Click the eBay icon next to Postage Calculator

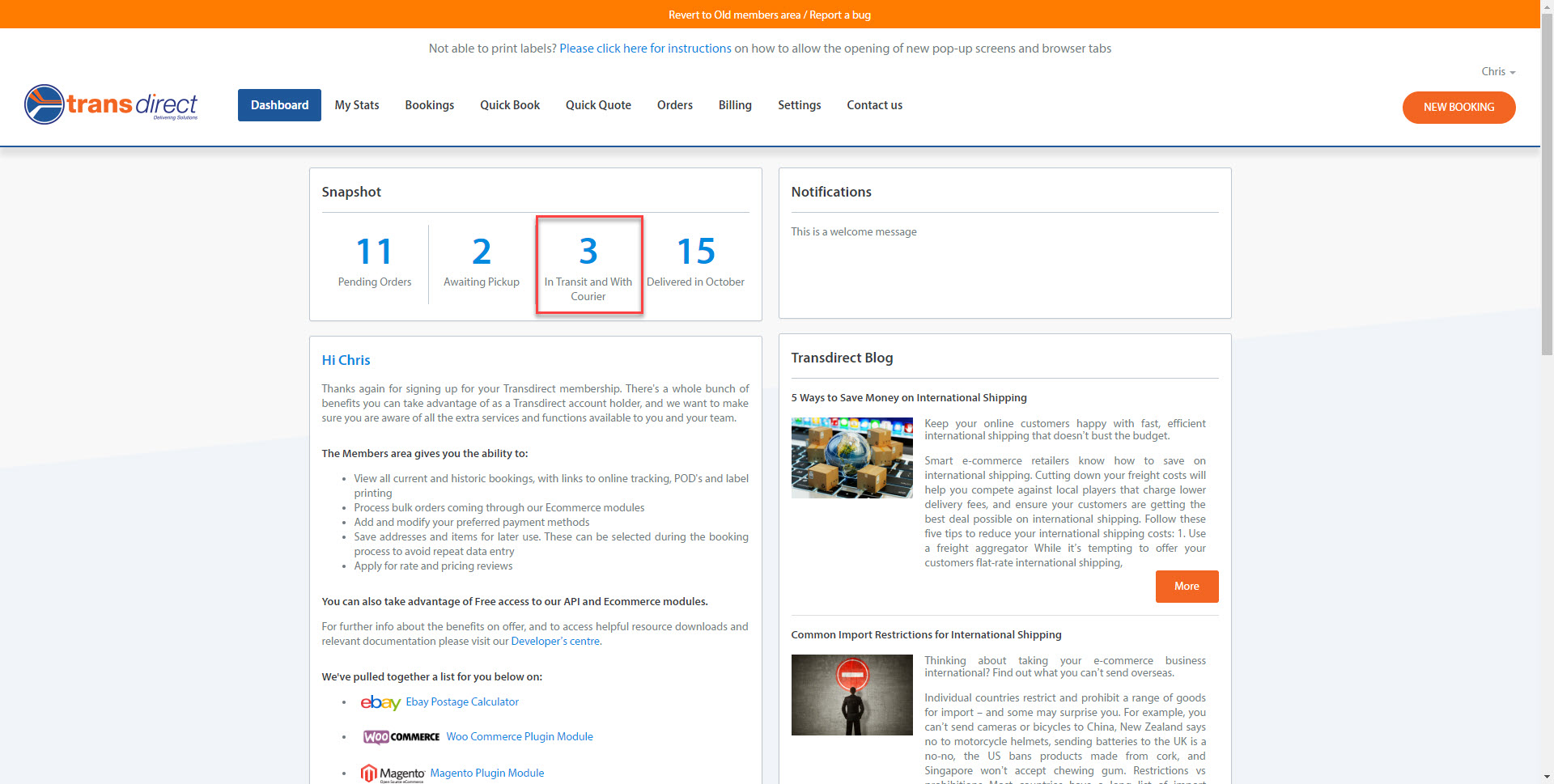pos(380,702)
